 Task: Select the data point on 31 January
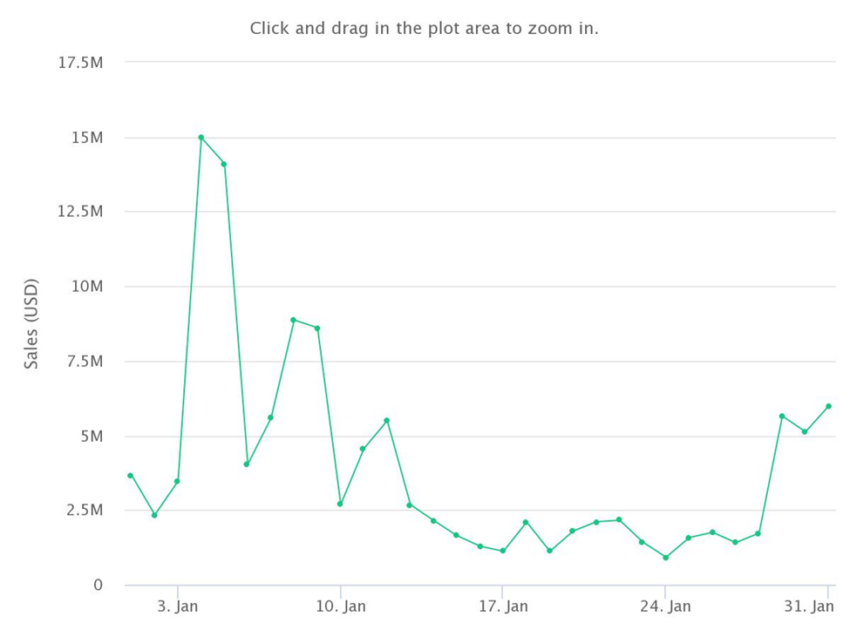(x=828, y=406)
